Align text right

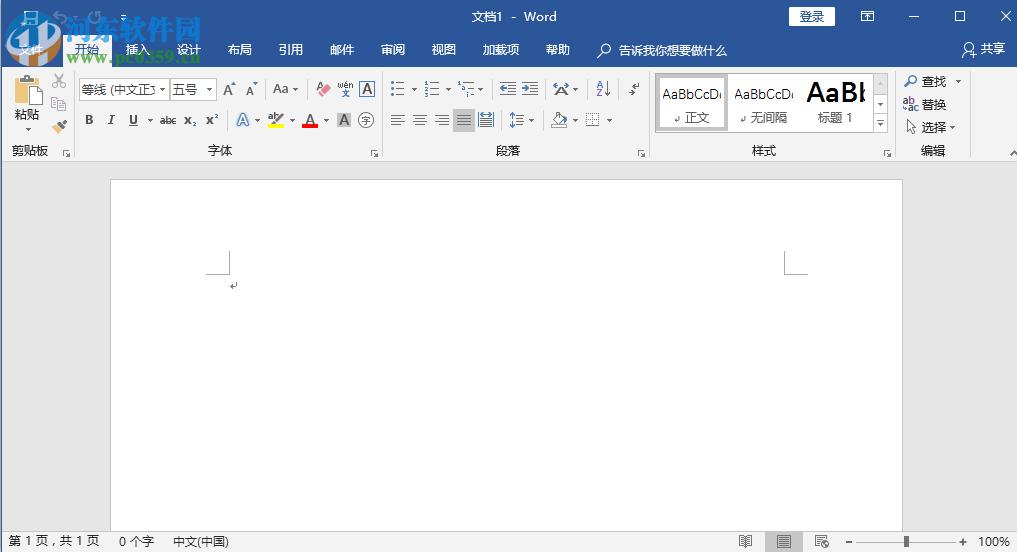point(442,120)
